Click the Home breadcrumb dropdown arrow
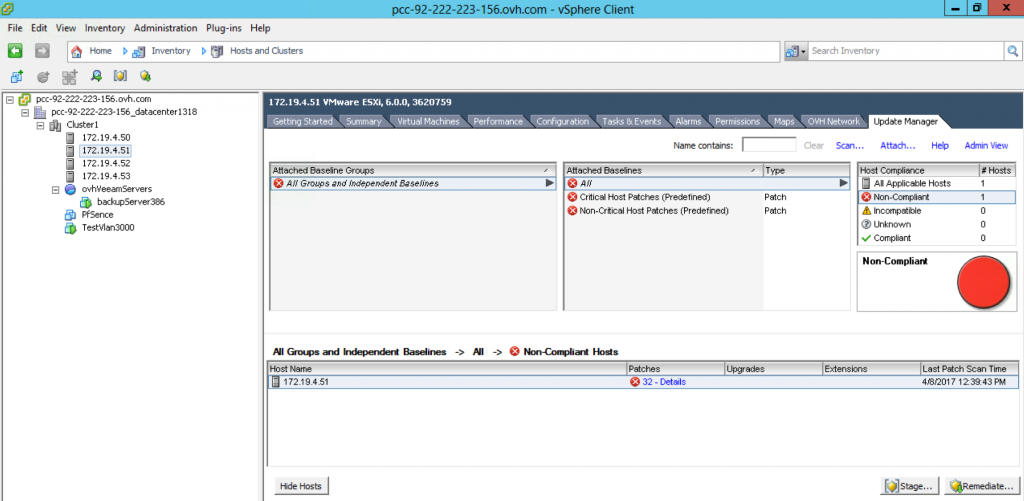Screen dimensions: 1024x501 [x=125, y=51]
